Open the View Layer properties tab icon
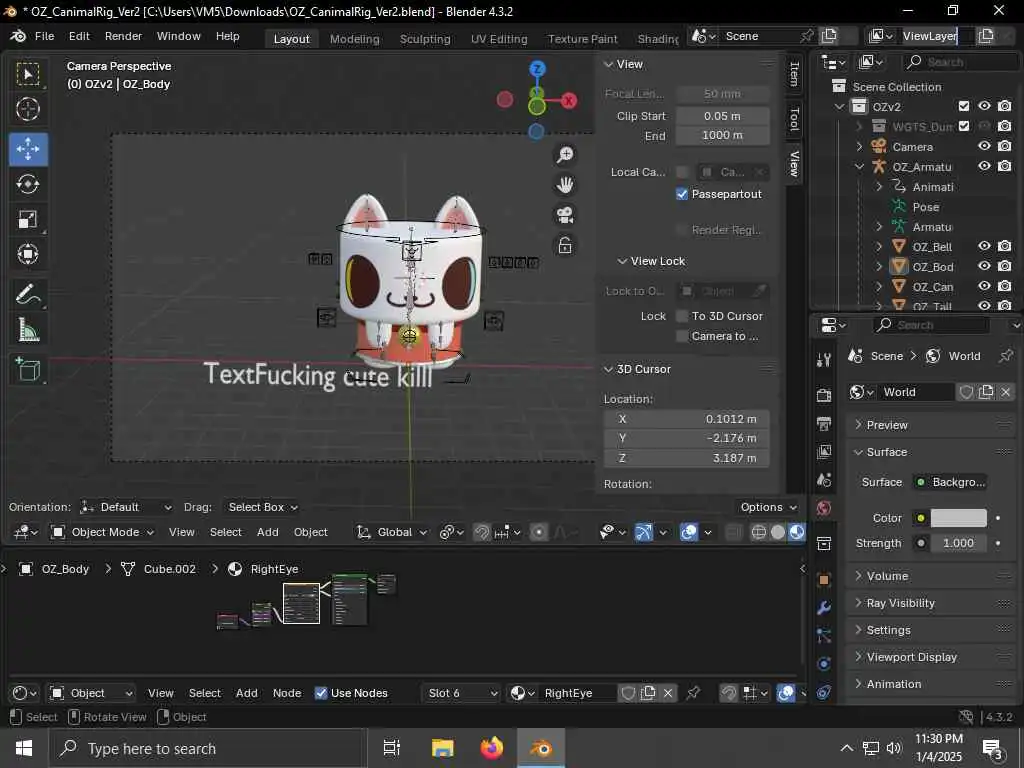 pos(824,451)
